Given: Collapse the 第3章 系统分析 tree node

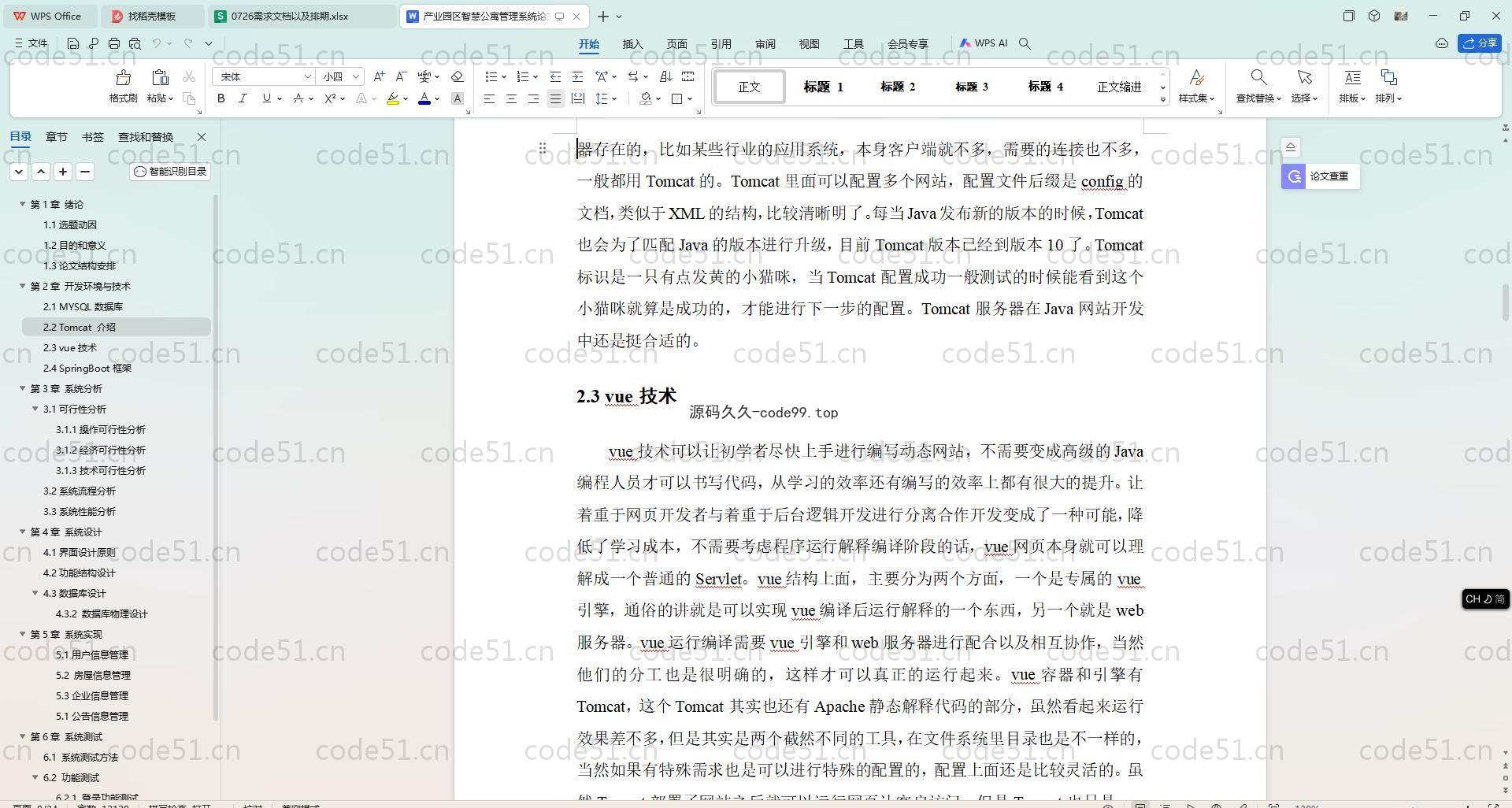Looking at the screenshot, I should 23,388.
